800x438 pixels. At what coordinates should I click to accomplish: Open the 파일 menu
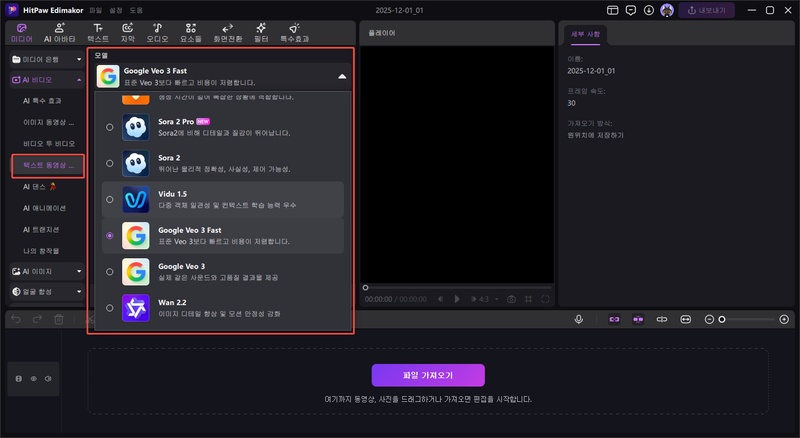95,10
